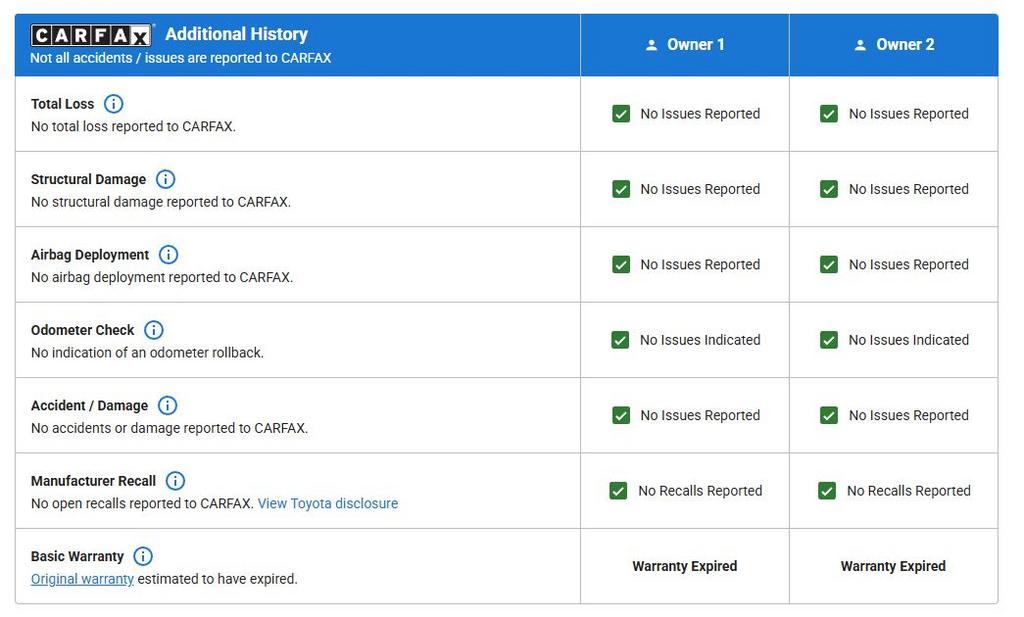Click the CARFAX logo in the header
The image size is (1024, 617).
point(91,36)
